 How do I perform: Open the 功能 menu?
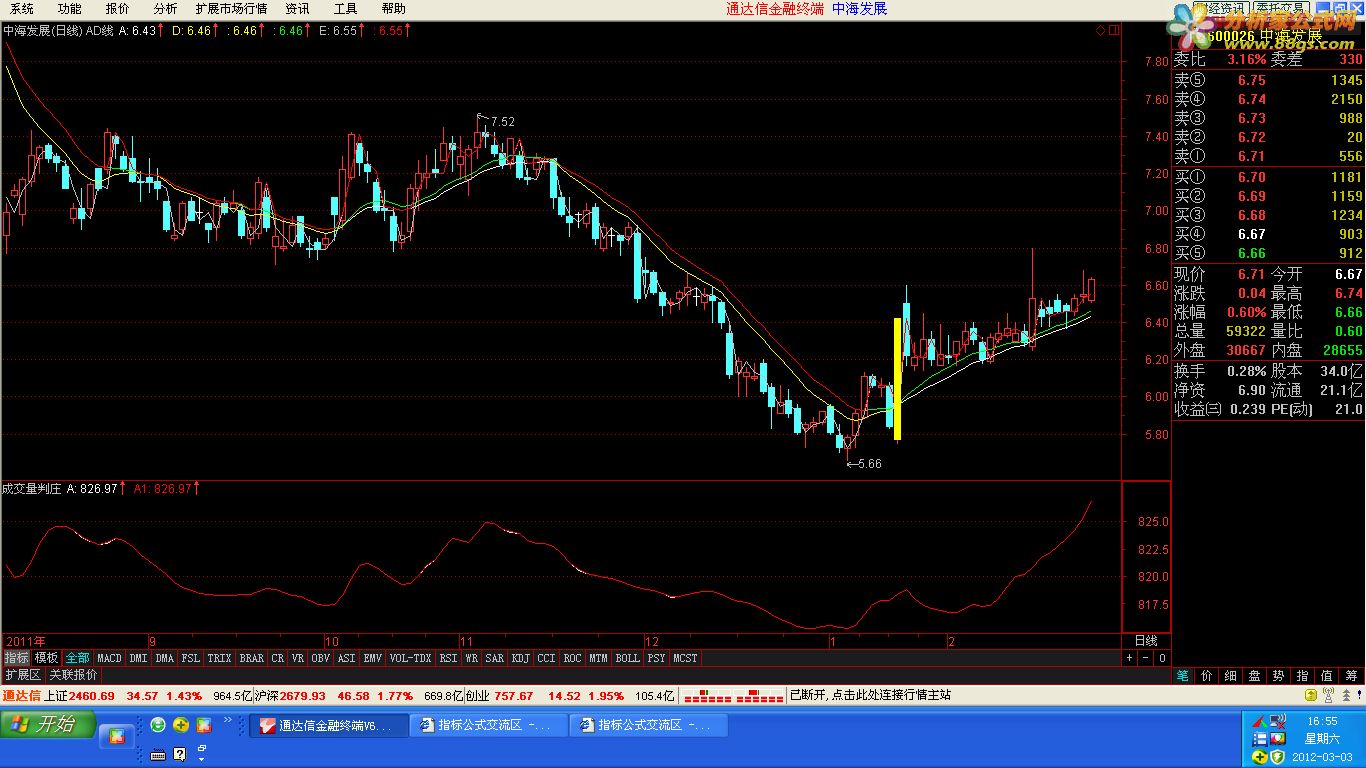(x=69, y=8)
